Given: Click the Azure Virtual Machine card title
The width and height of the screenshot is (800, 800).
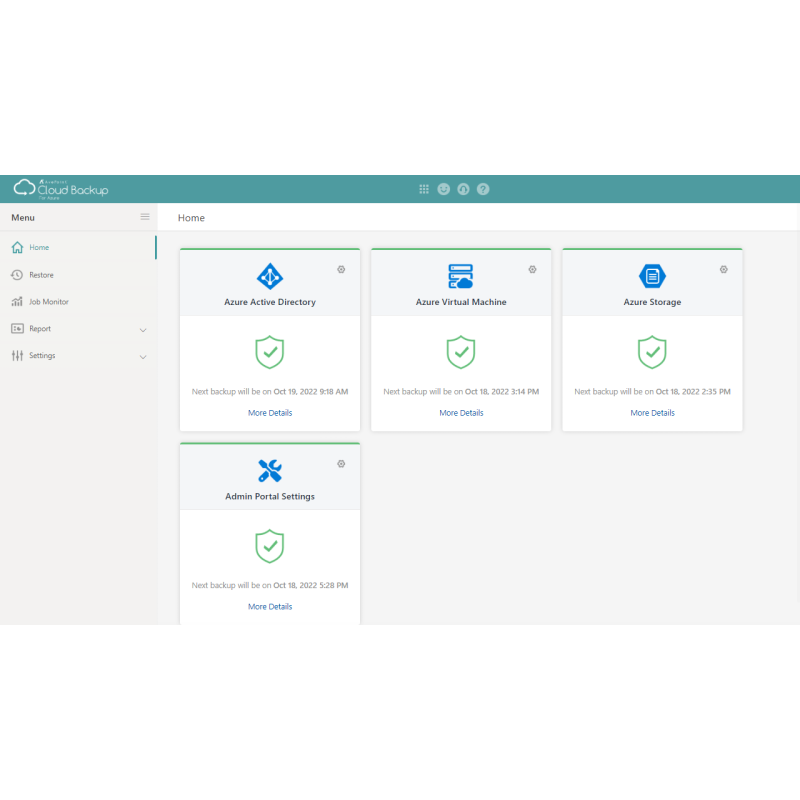Looking at the screenshot, I should [461, 302].
